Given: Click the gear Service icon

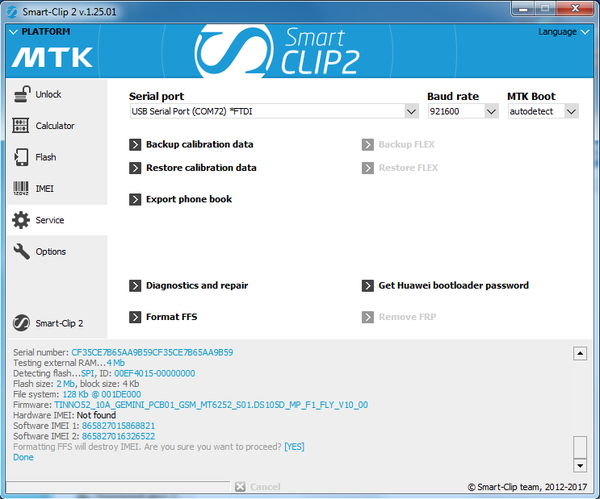Looking at the screenshot, I should pos(20,220).
